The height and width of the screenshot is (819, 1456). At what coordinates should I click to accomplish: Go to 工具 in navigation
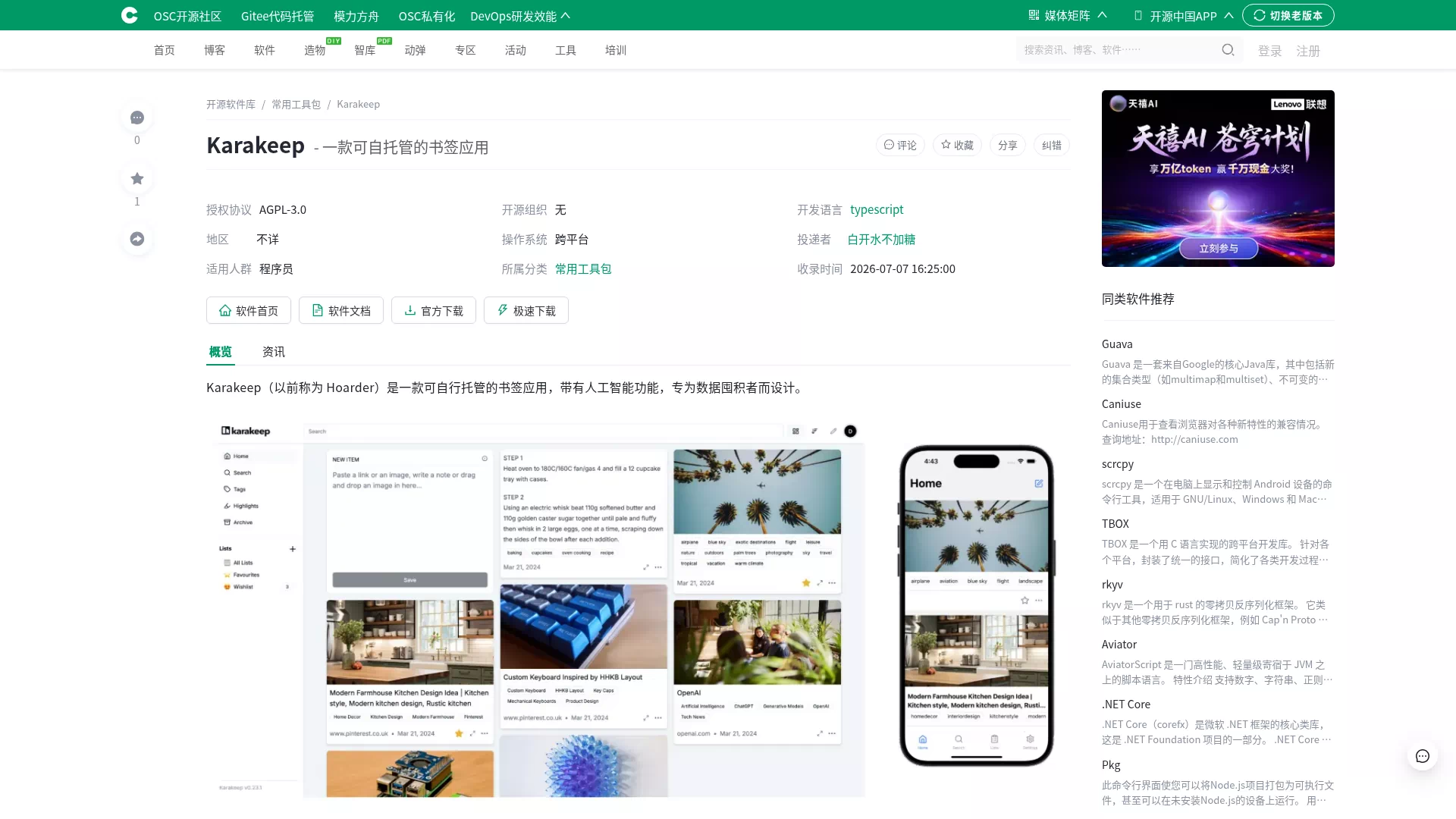566,50
